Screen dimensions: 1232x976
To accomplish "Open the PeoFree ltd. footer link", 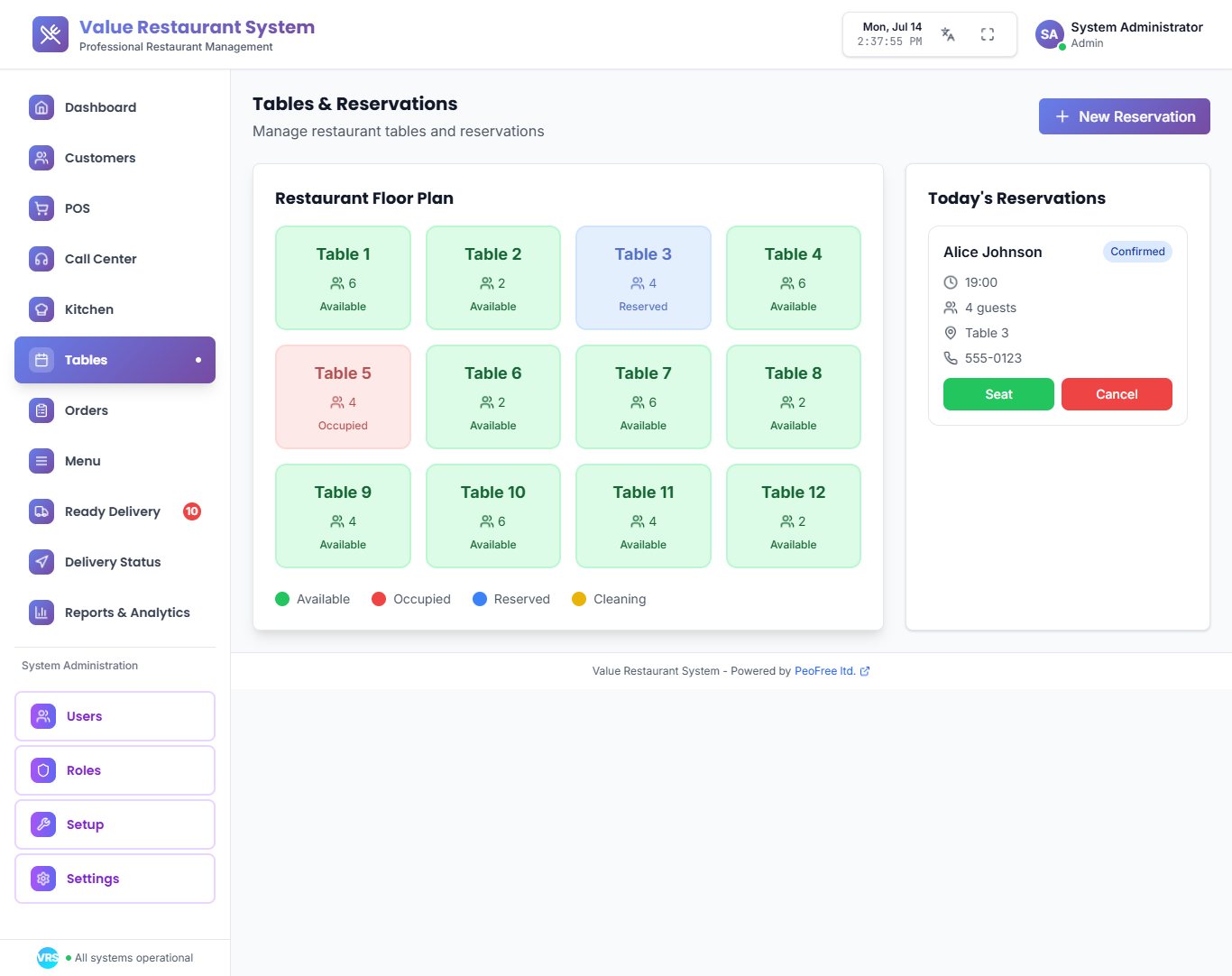I will pyautogui.click(x=824, y=671).
